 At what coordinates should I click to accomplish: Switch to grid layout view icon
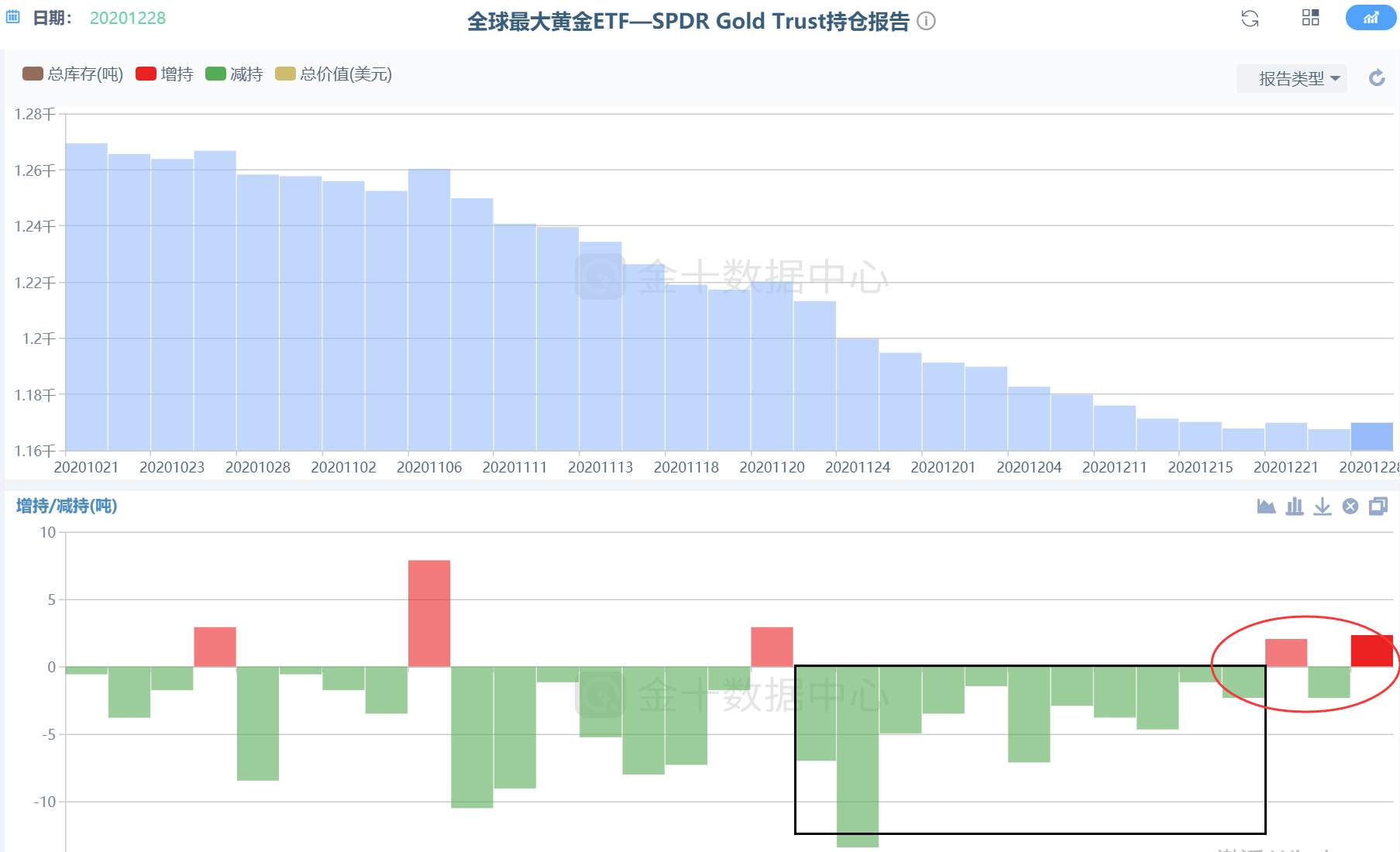1310,18
